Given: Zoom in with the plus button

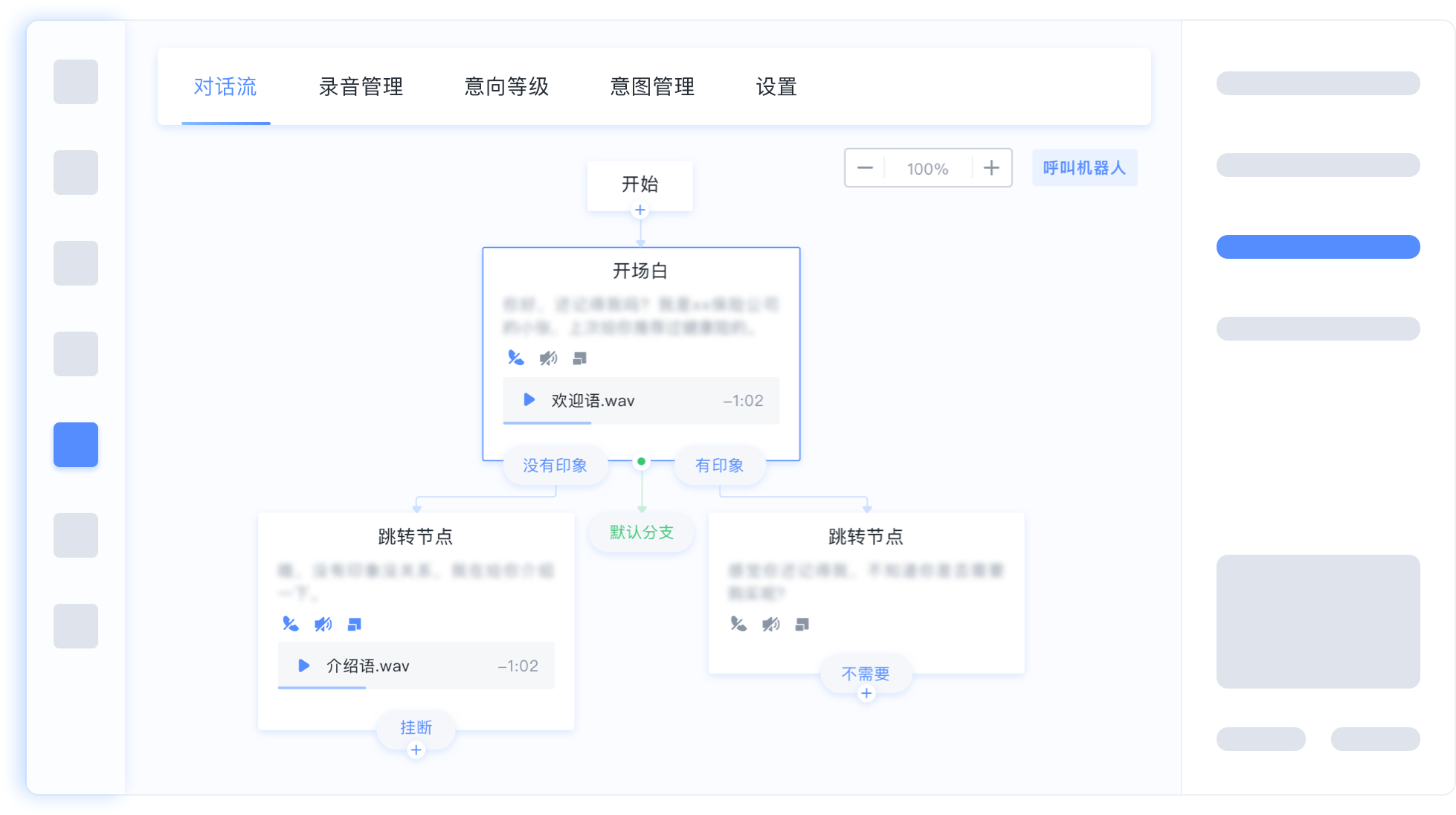Looking at the screenshot, I should pos(991,168).
